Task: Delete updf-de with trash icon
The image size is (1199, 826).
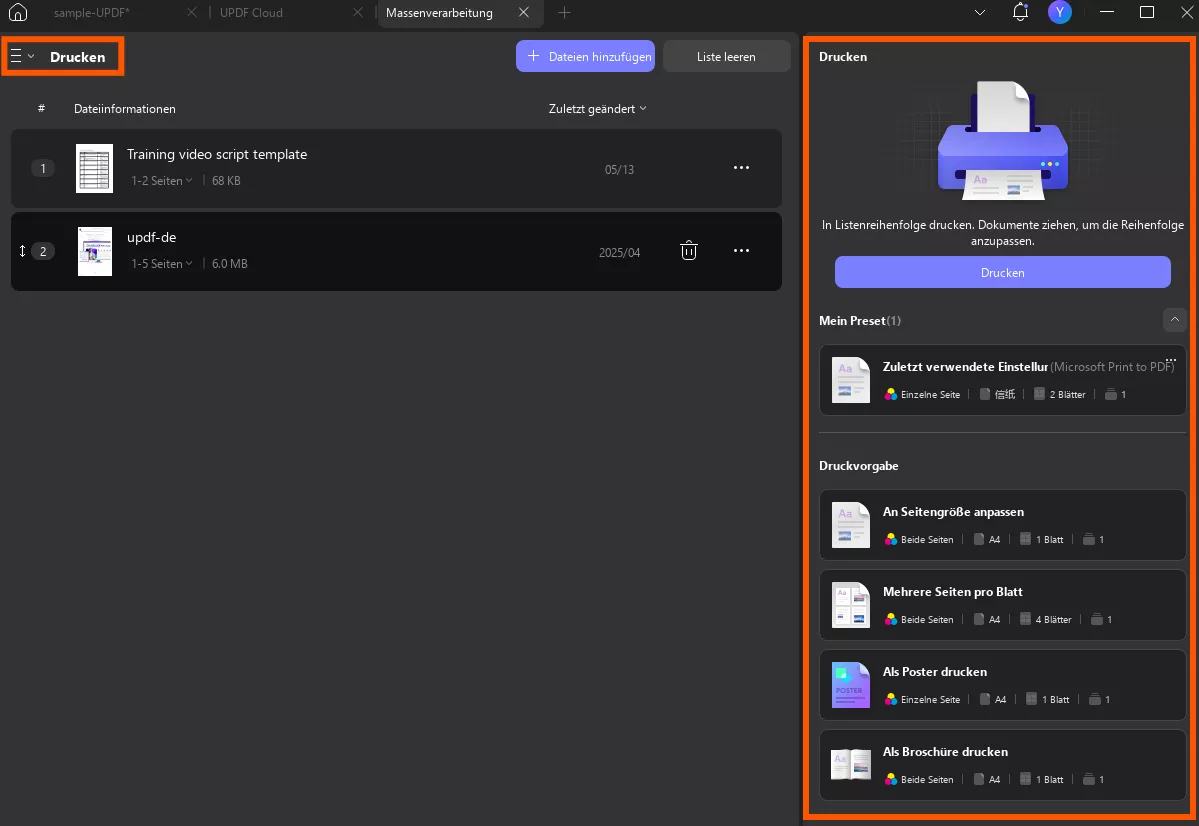Action: pyautogui.click(x=689, y=251)
